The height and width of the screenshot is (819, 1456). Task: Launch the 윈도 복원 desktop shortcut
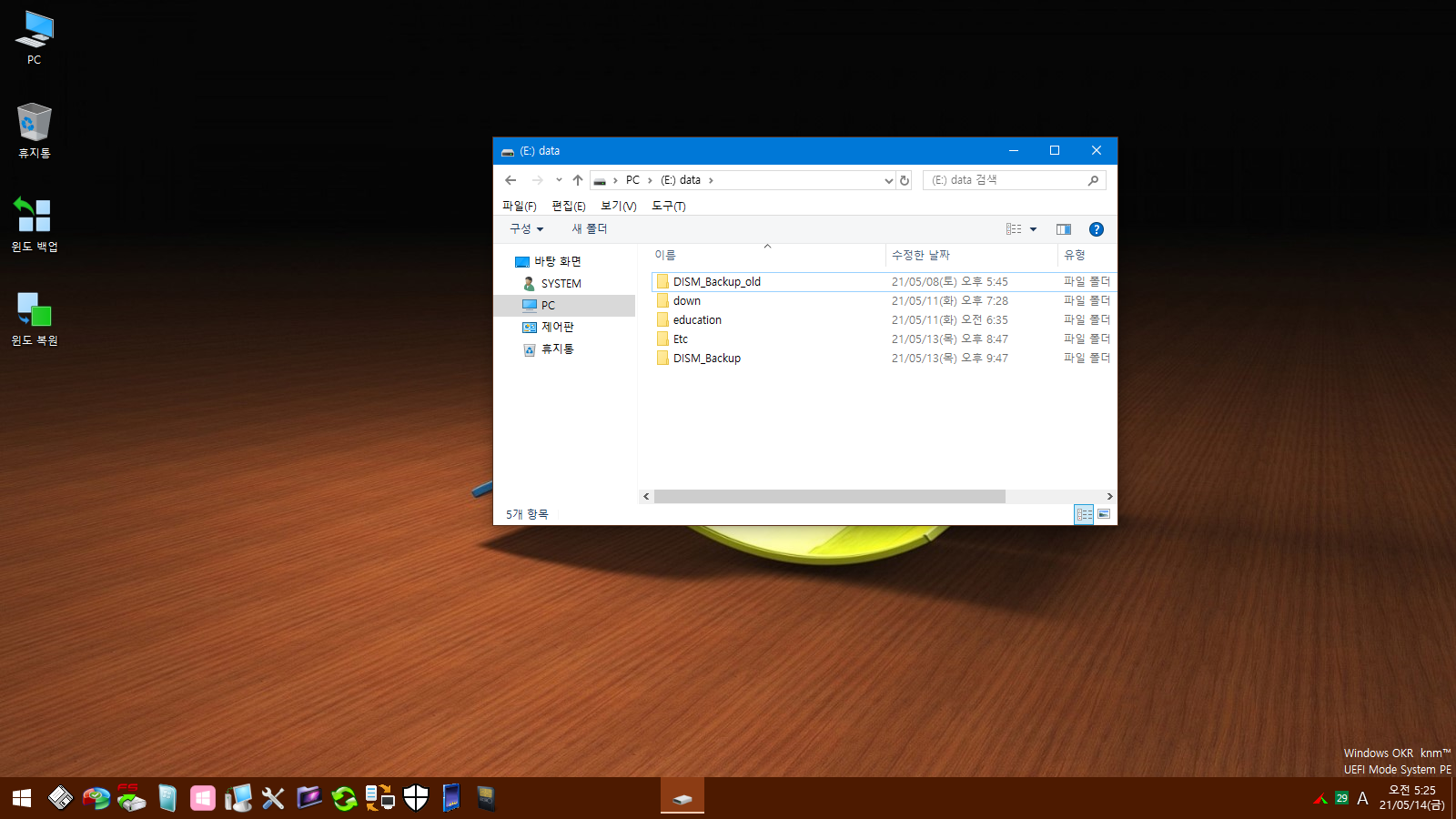tap(35, 318)
